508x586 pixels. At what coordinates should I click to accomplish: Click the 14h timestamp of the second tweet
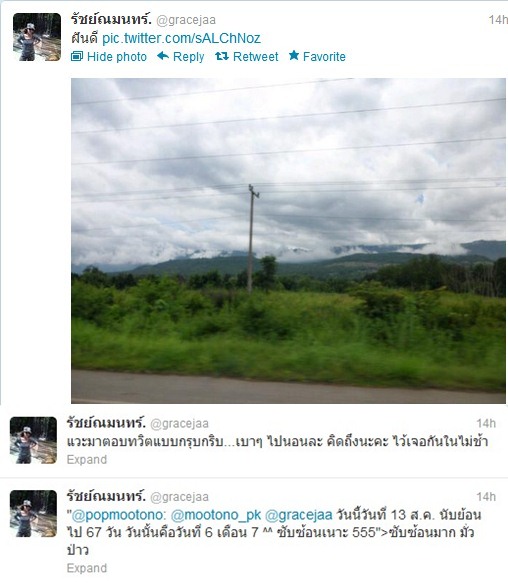486,423
